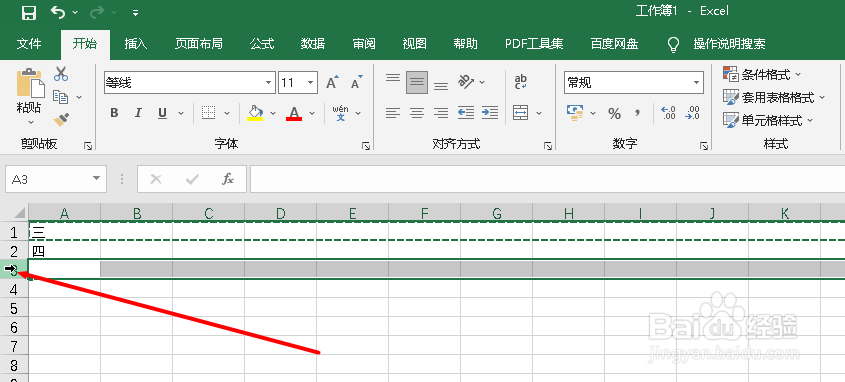The width and height of the screenshot is (845, 382).
Task: Decrease decimal places
Action: pos(692,113)
